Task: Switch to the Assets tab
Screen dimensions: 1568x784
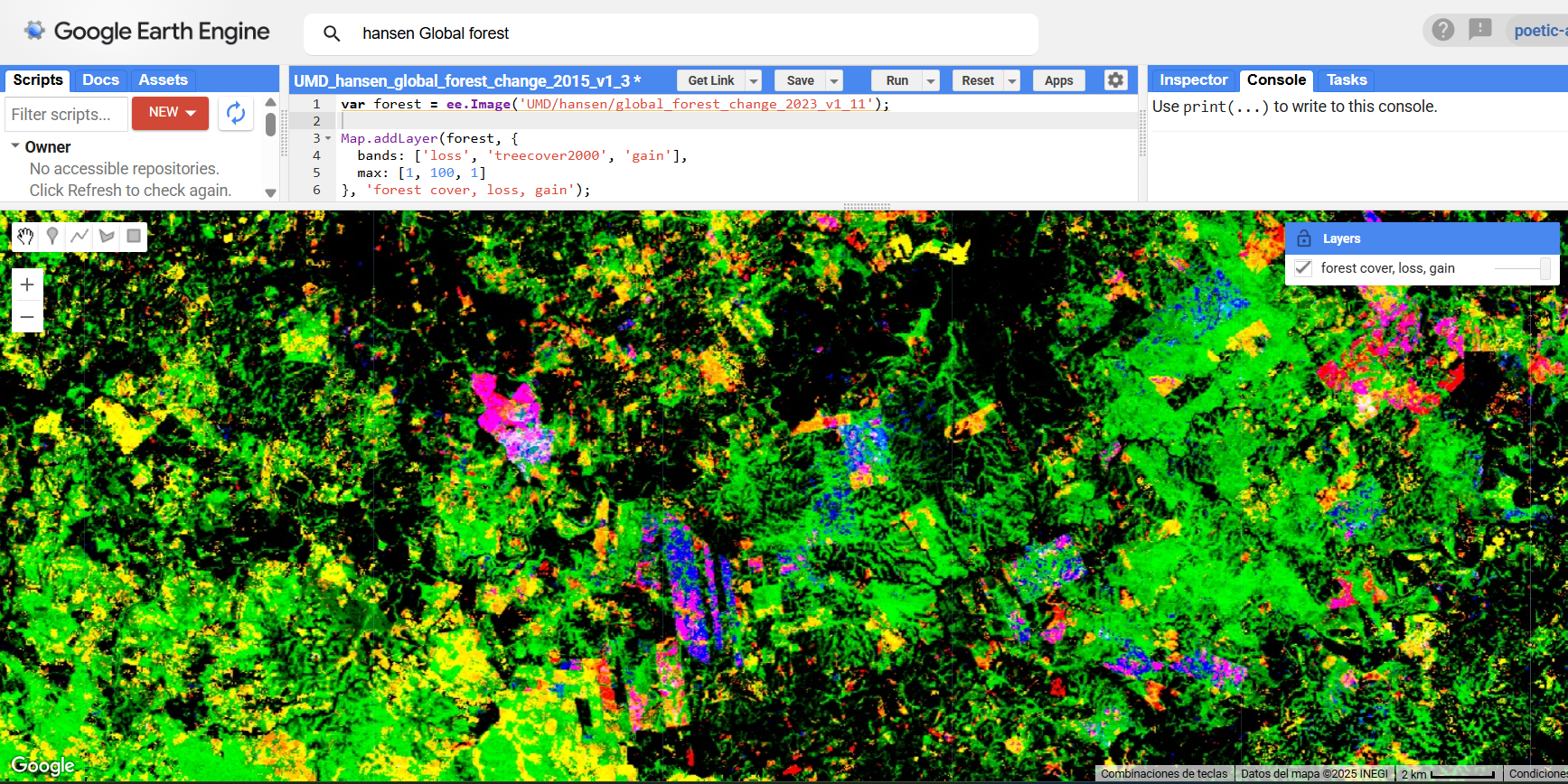Action: tap(163, 79)
